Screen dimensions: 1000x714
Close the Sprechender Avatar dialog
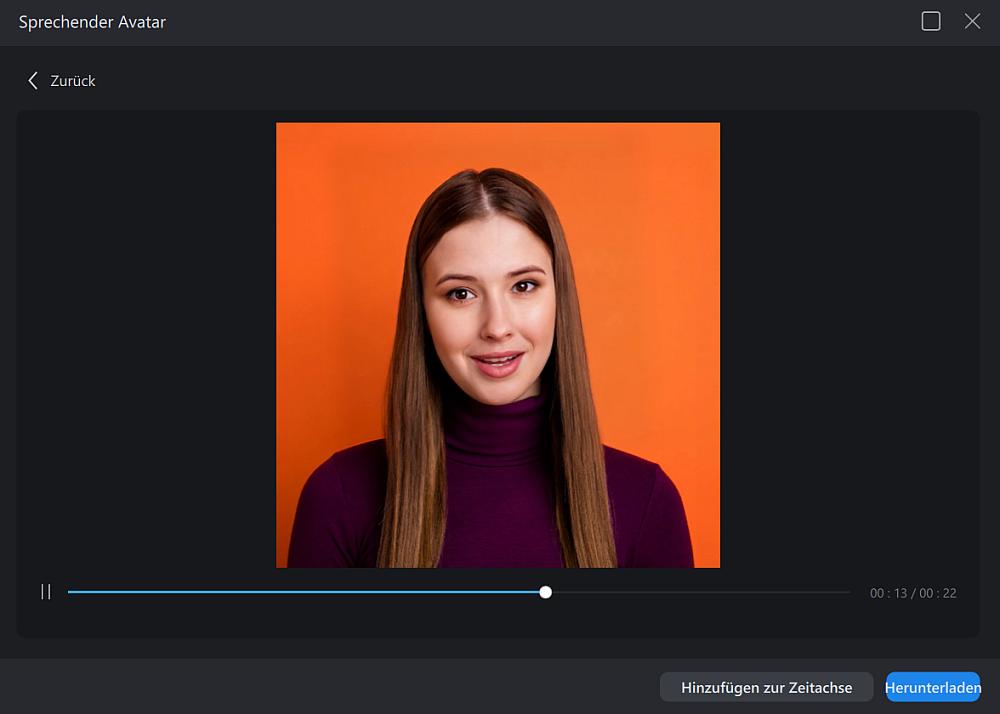click(x=972, y=21)
